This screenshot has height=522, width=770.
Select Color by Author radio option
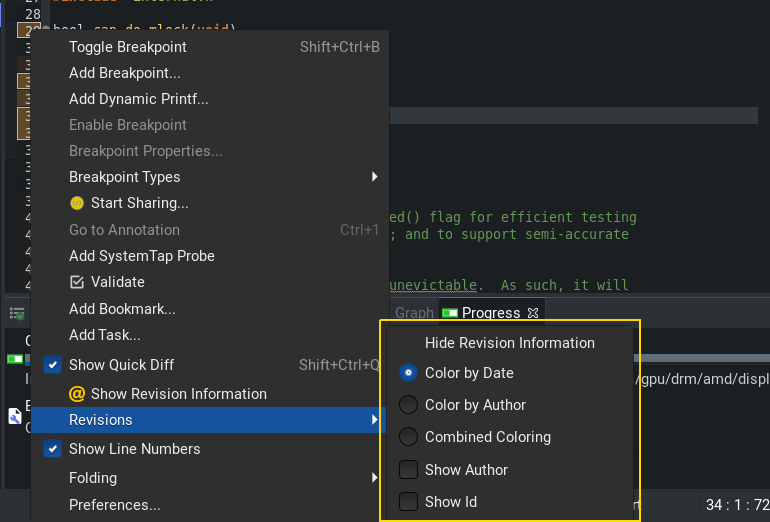[408, 405]
